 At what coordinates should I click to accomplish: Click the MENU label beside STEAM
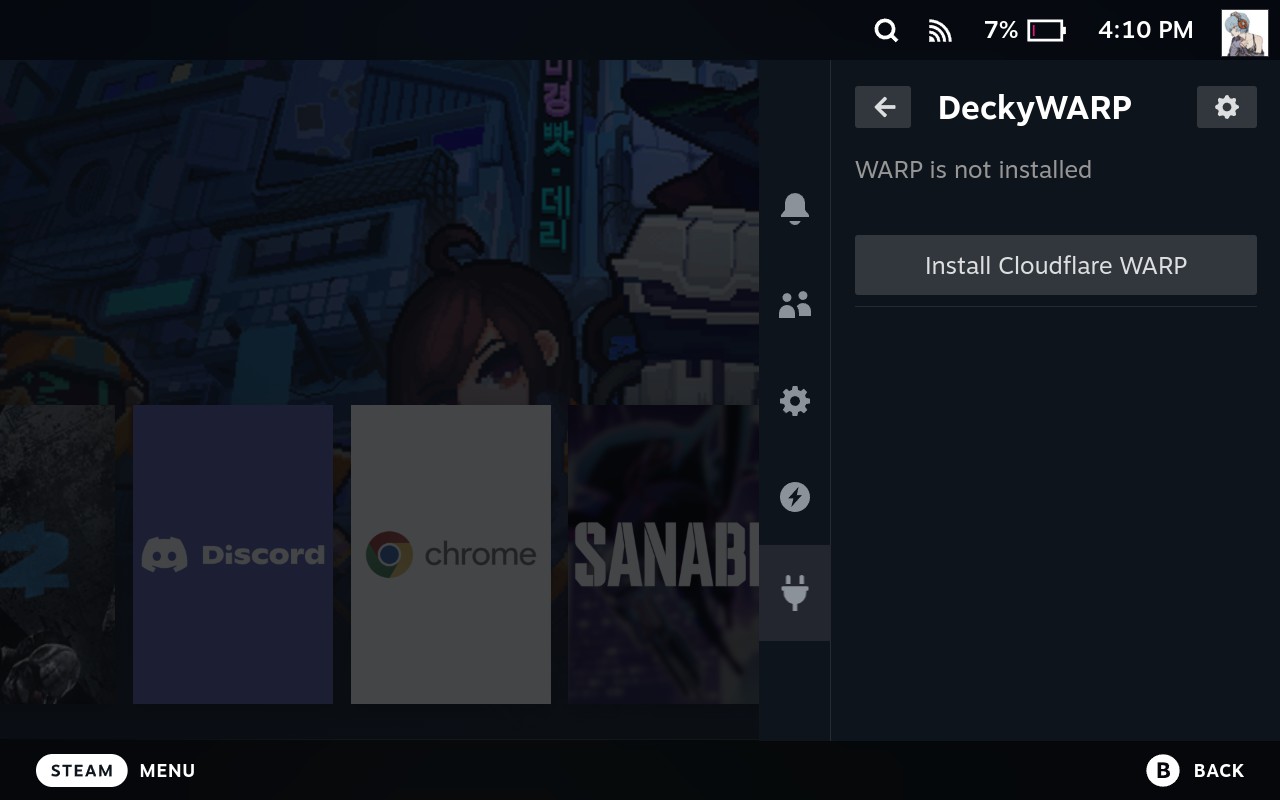(x=168, y=771)
